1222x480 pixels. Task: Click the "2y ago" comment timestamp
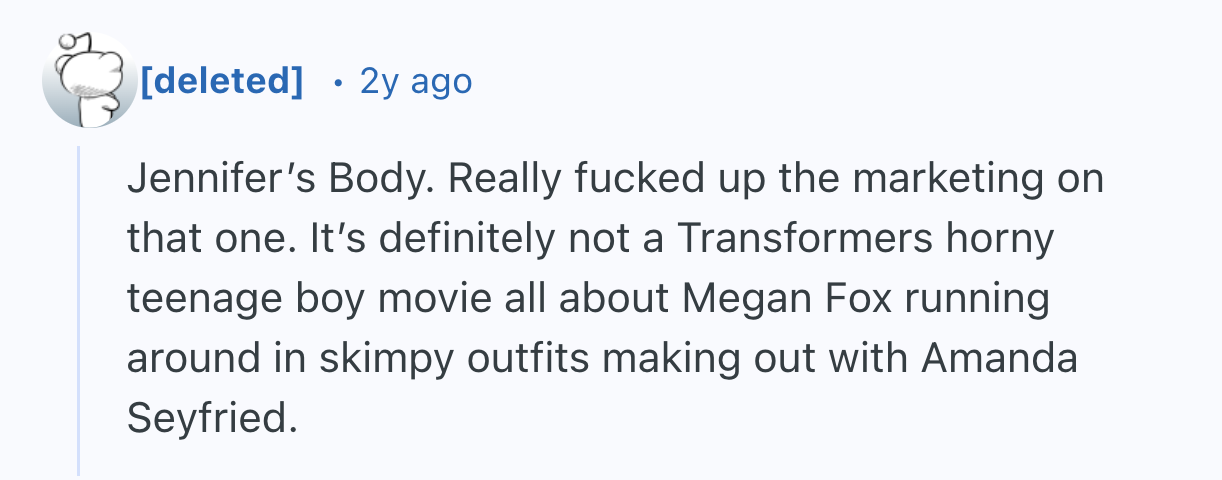click(415, 81)
